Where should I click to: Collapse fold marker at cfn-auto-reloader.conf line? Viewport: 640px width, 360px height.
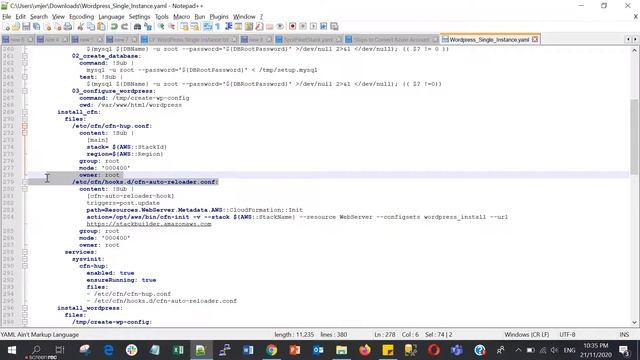[x=25, y=182]
